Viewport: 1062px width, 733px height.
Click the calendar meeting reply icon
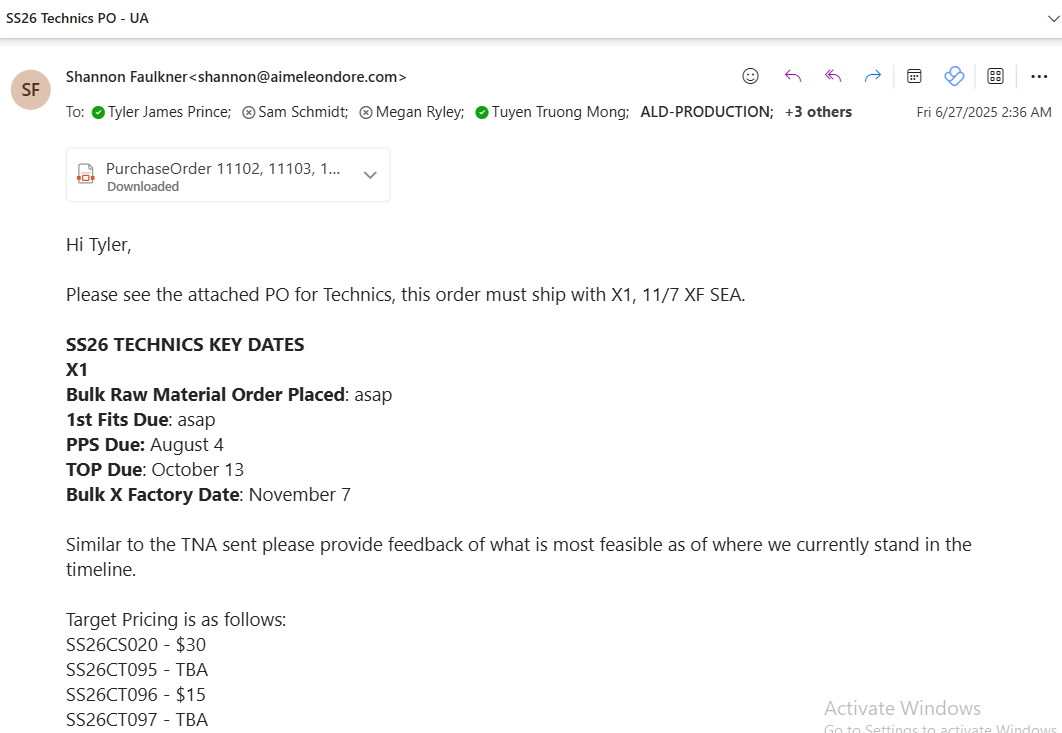[914, 76]
